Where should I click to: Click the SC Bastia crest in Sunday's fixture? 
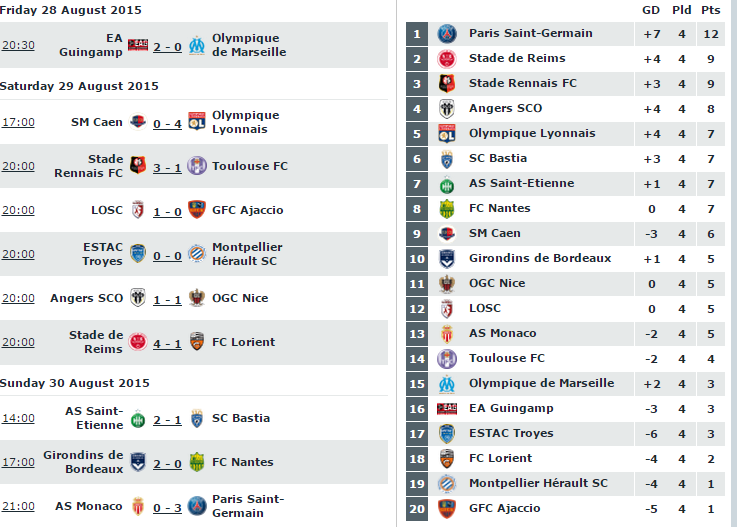[x=197, y=418]
